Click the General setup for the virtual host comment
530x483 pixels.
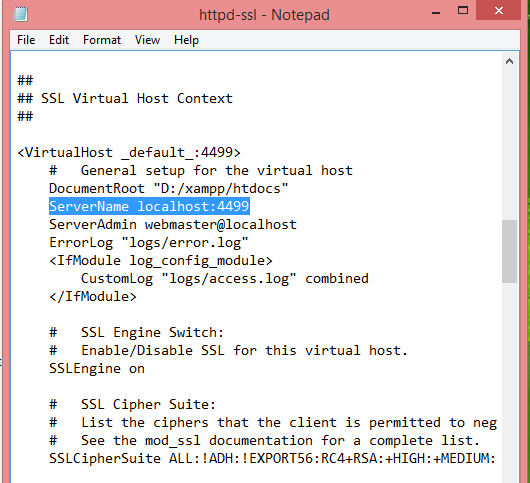201,170
